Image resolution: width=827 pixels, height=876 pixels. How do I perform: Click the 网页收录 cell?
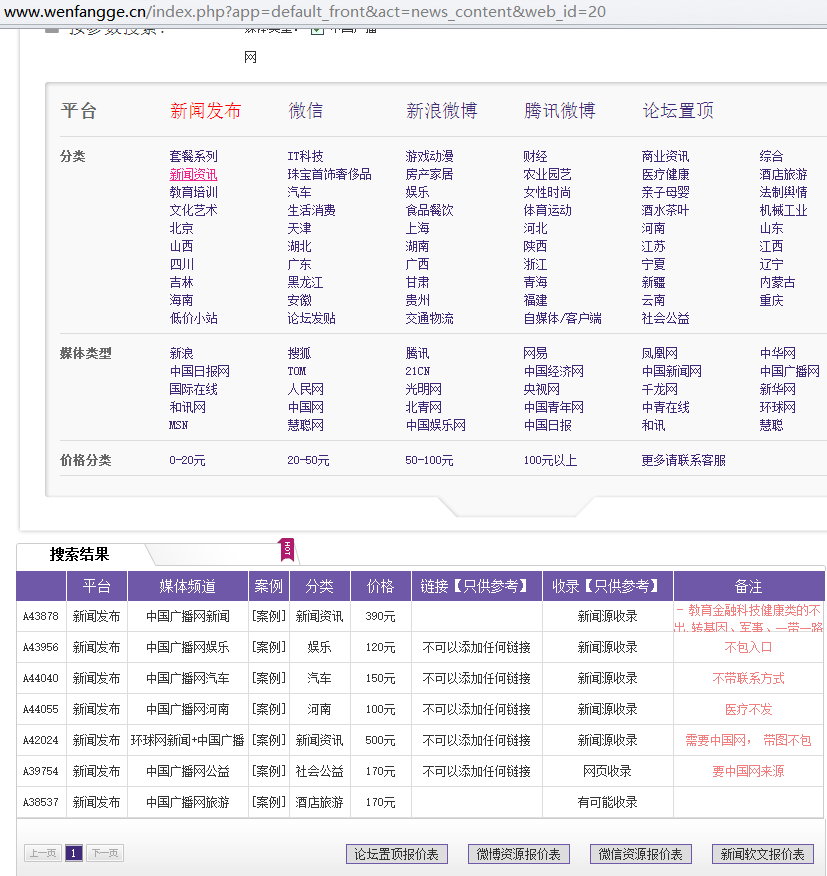click(x=607, y=772)
